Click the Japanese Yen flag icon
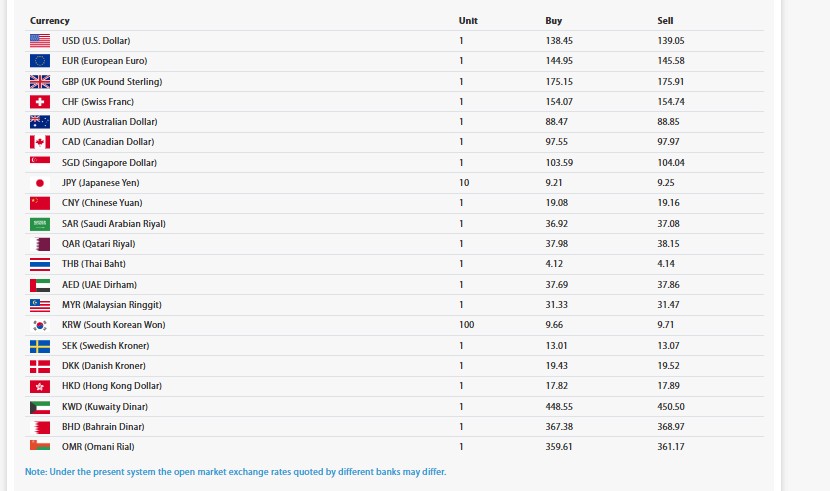The image size is (830, 491). click(40, 183)
